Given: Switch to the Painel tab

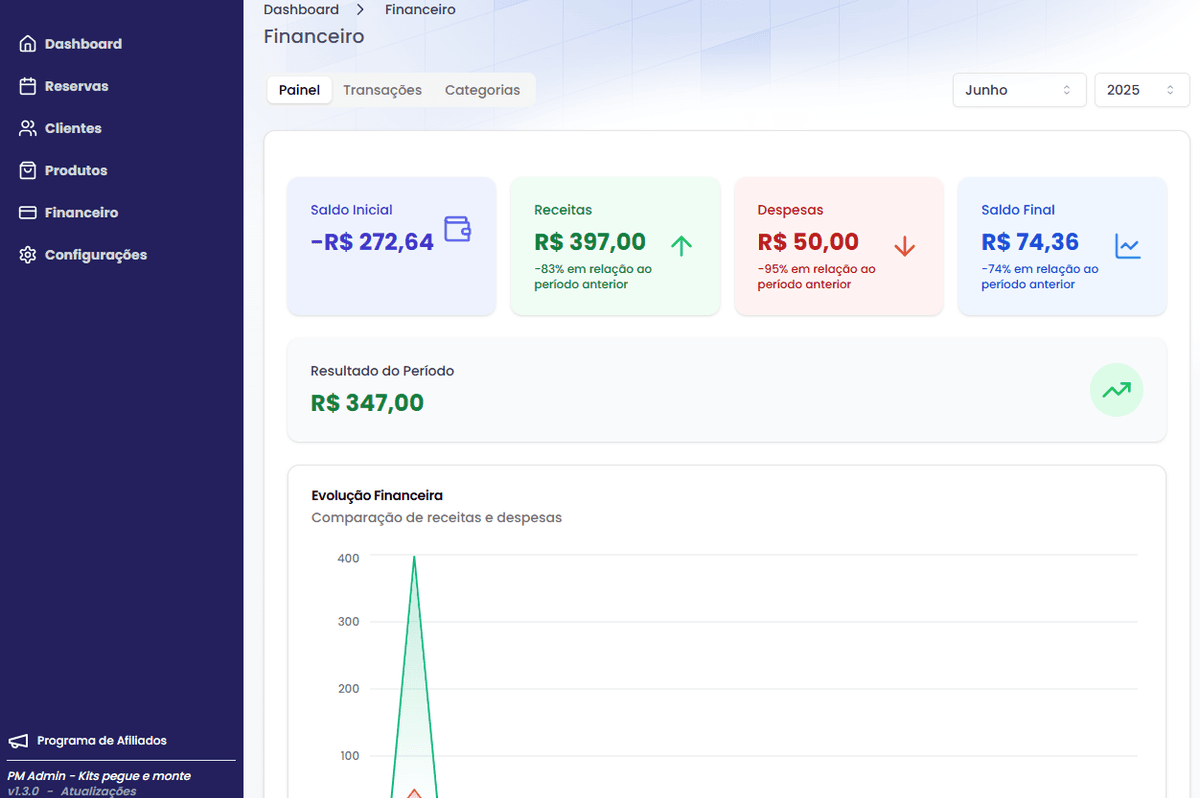Looking at the screenshot, I should pyautogui.click(x=299, y=90).
